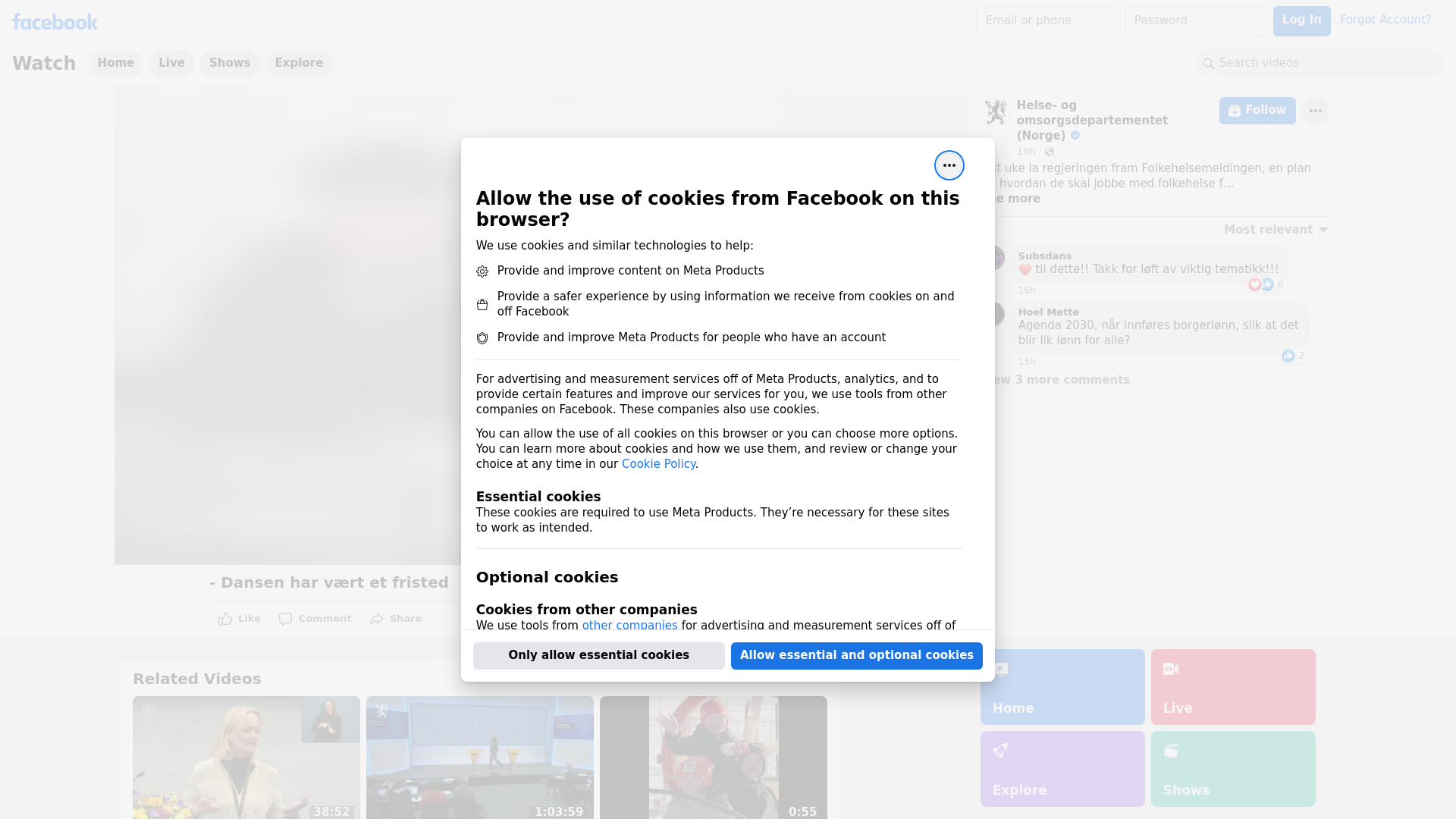Viewport: 1456px width, 819px height.
Task: Click Only allow essential cookies
Action: point(598,656)
